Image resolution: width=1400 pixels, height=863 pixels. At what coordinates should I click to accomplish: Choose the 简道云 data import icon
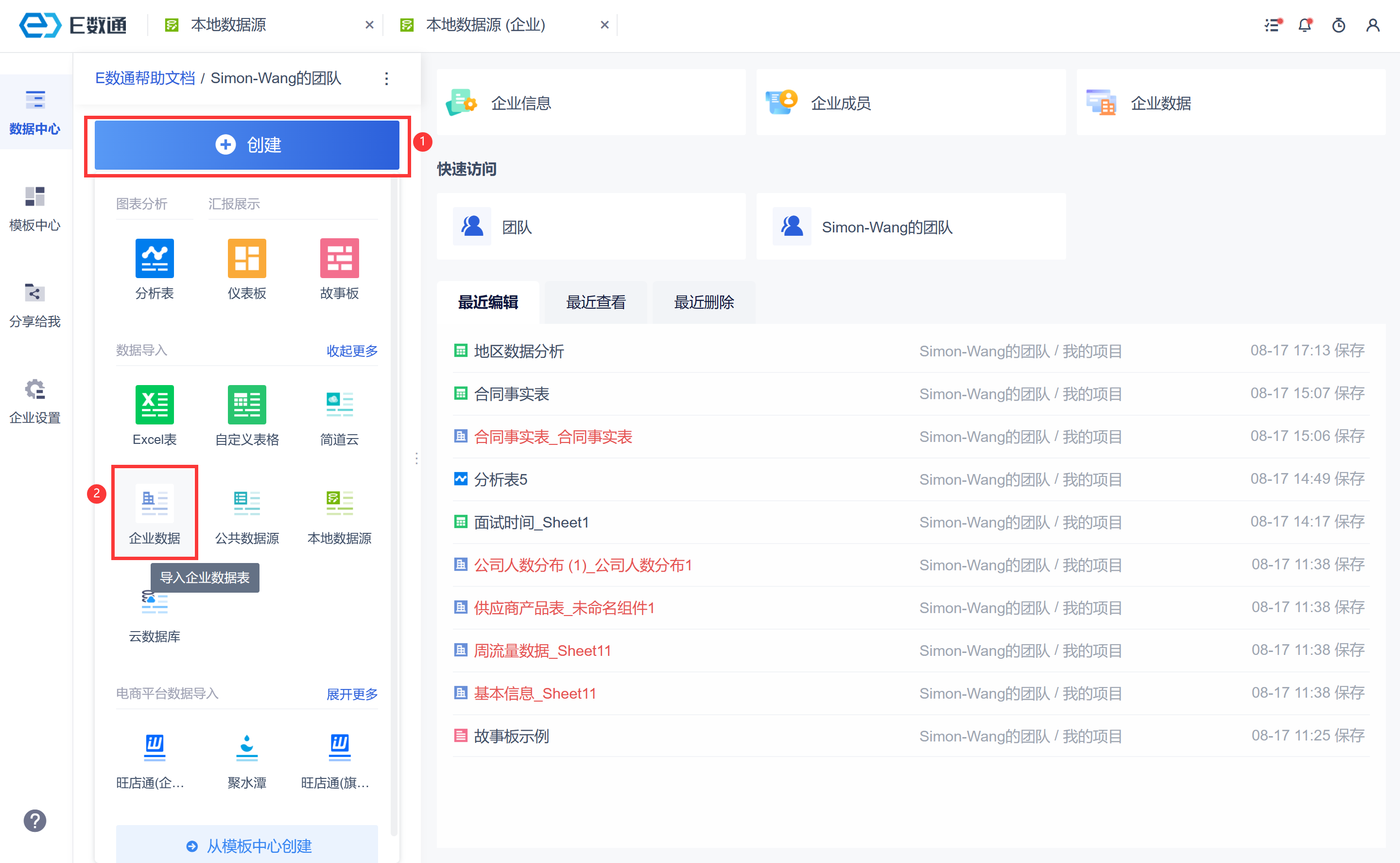[339, 405]
